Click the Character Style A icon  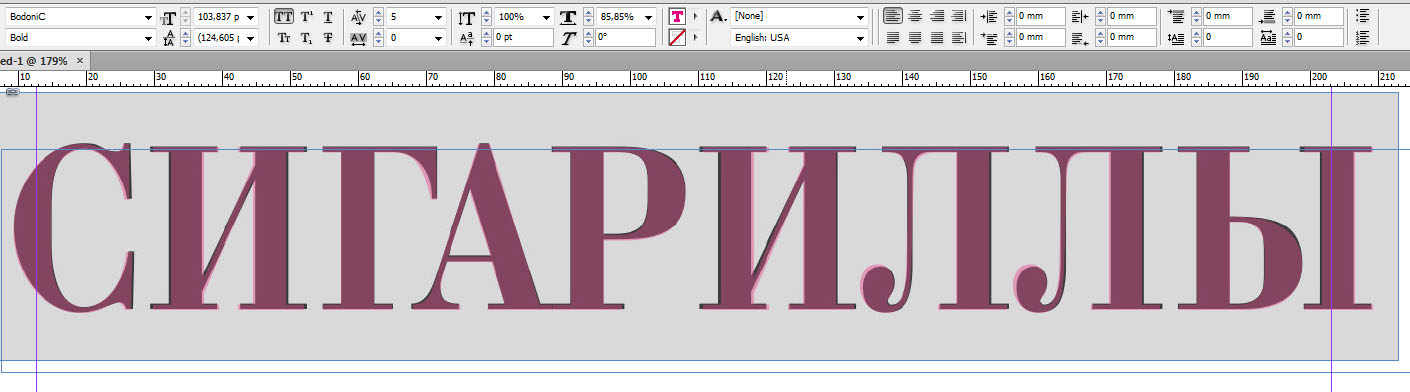pyautogui.click(x=718, y=17)
